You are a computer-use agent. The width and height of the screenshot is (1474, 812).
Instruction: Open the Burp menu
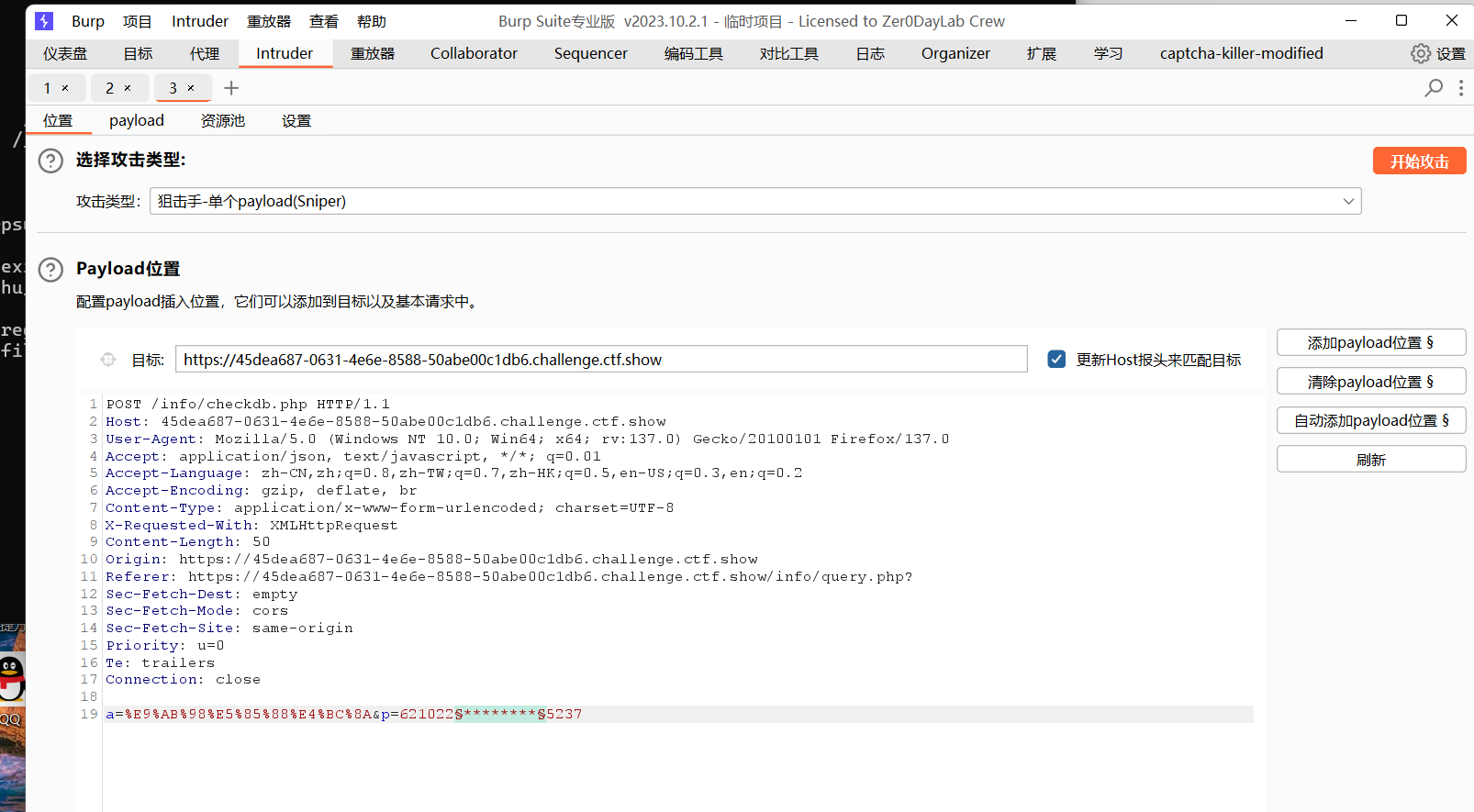(x=88, y=21)
